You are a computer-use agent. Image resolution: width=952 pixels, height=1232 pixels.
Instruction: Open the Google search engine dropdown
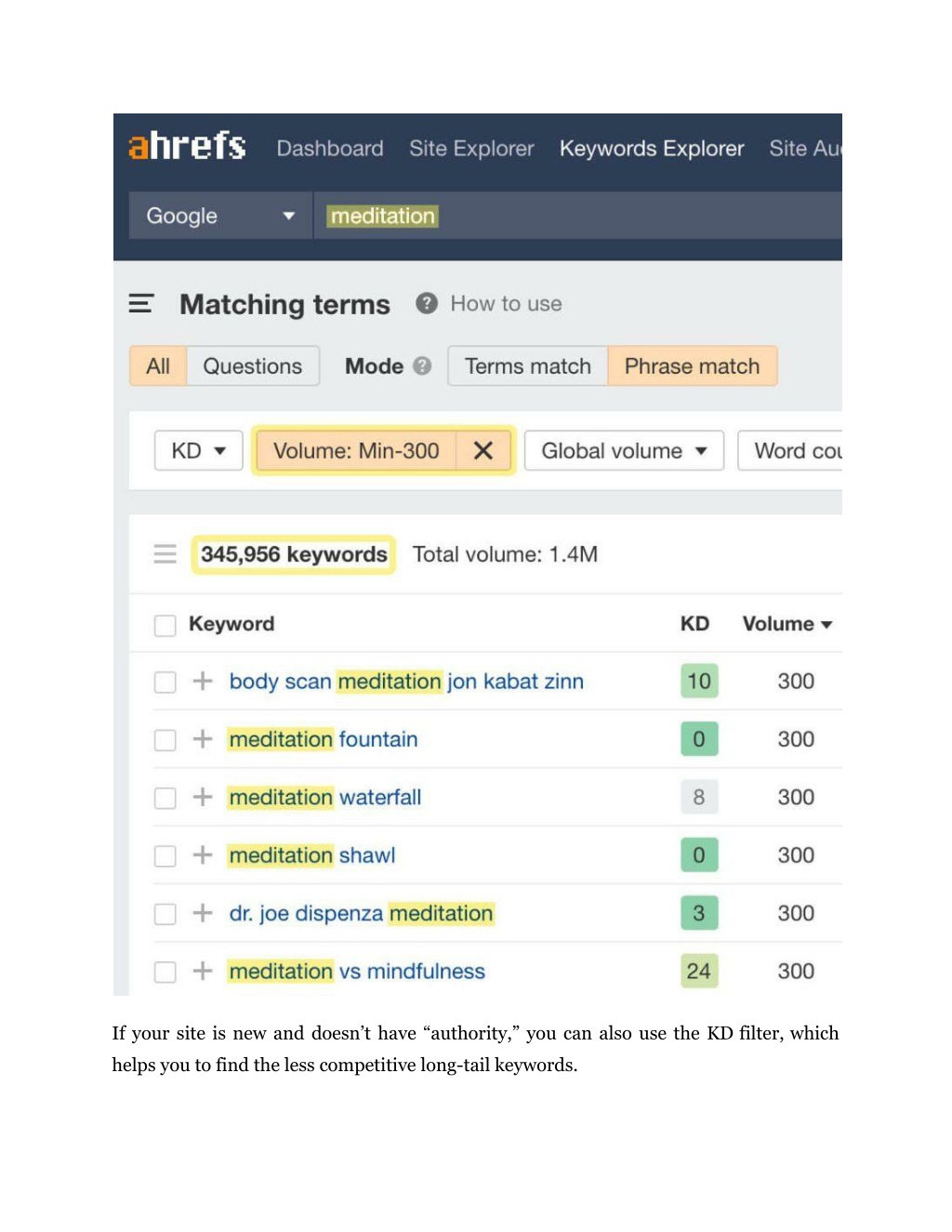click(x=220, y=216)
